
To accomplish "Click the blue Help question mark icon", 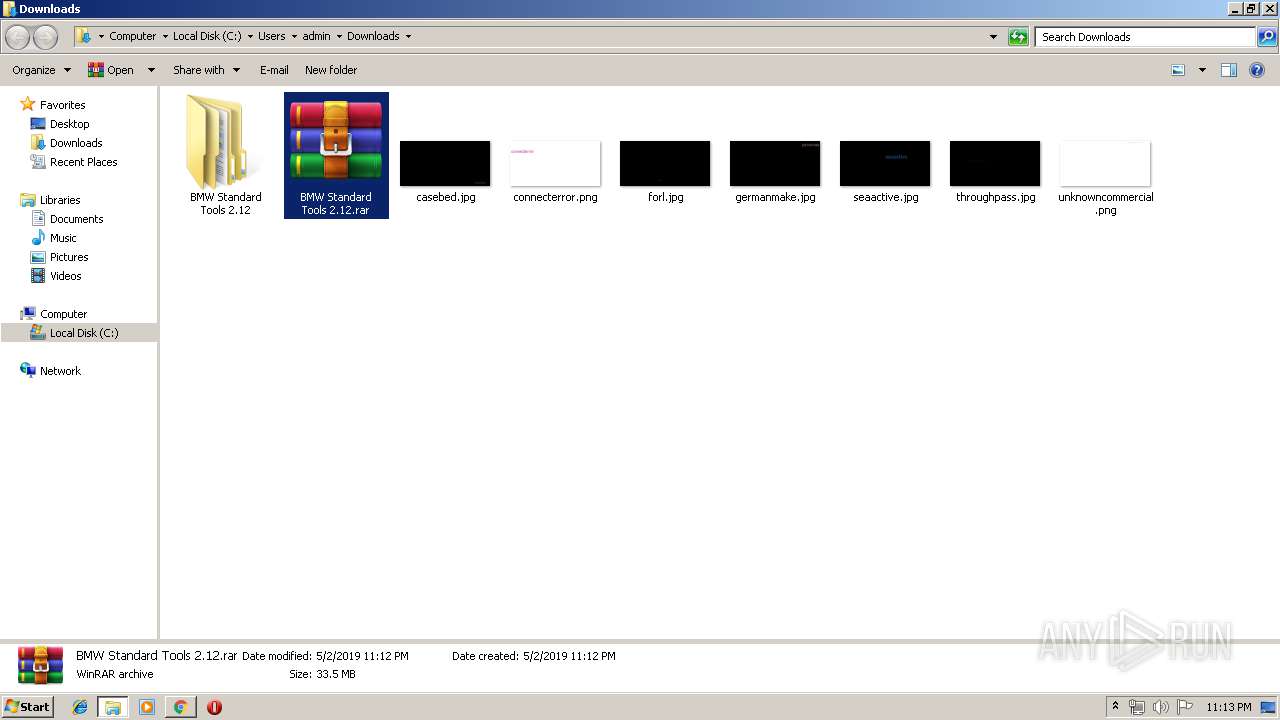I will pyautogui.click(x=1258, y=70).
